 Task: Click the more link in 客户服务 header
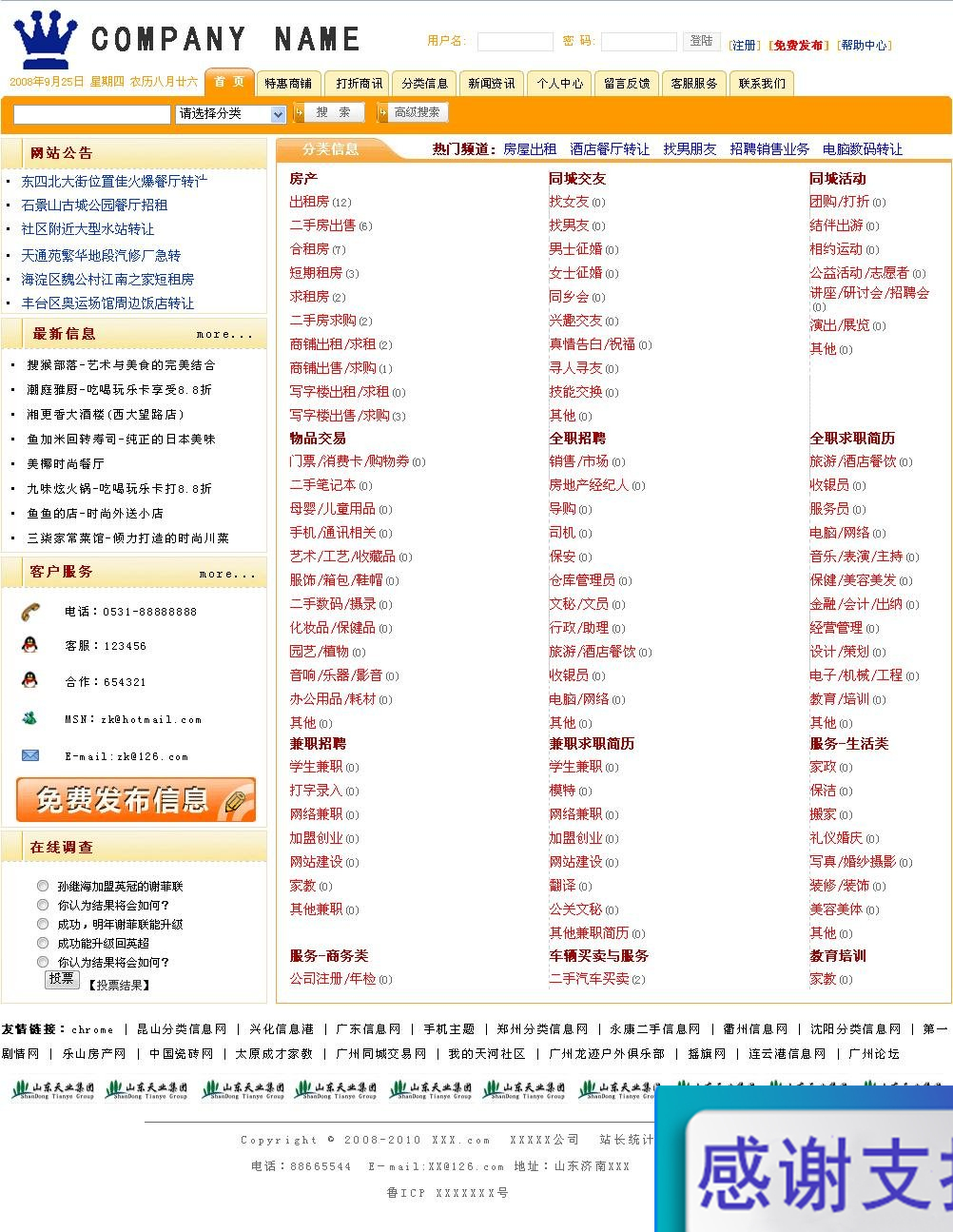point(227,574)
